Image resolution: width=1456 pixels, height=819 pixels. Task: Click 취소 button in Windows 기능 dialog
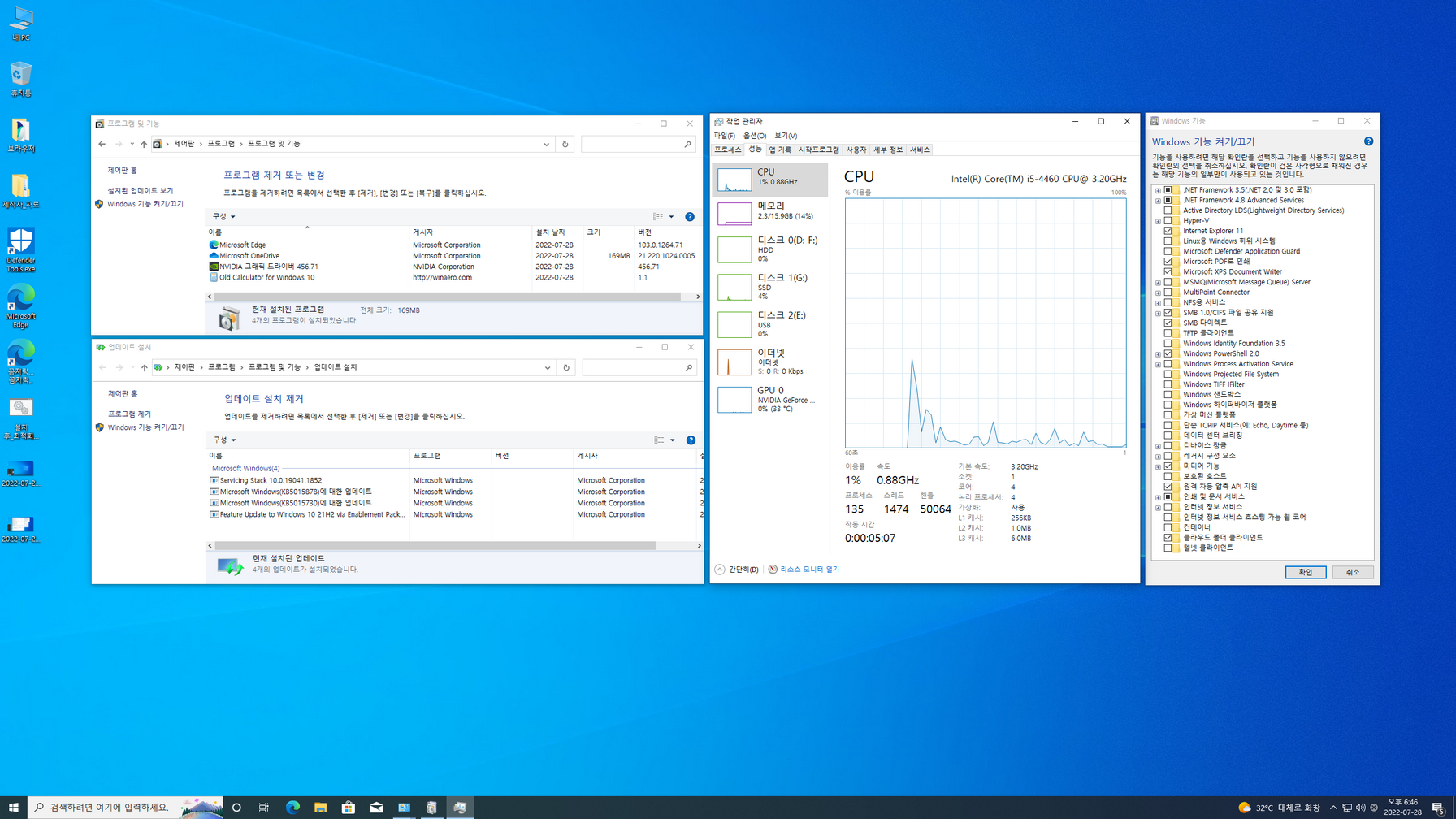(1353, 572)
